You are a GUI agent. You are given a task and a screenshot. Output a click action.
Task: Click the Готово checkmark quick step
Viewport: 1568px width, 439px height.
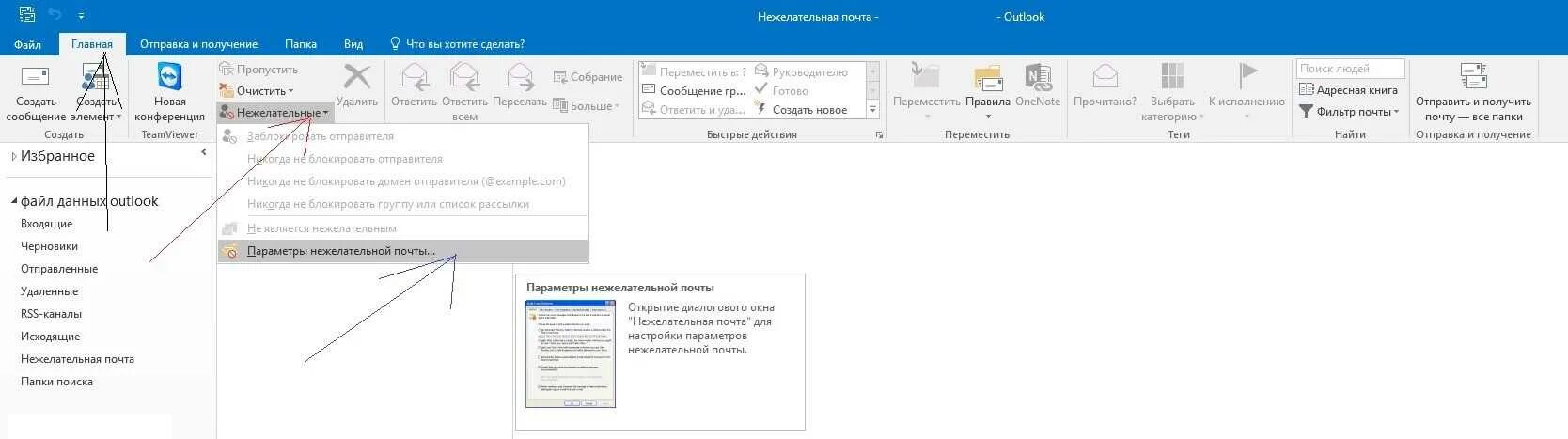(781, 91)
